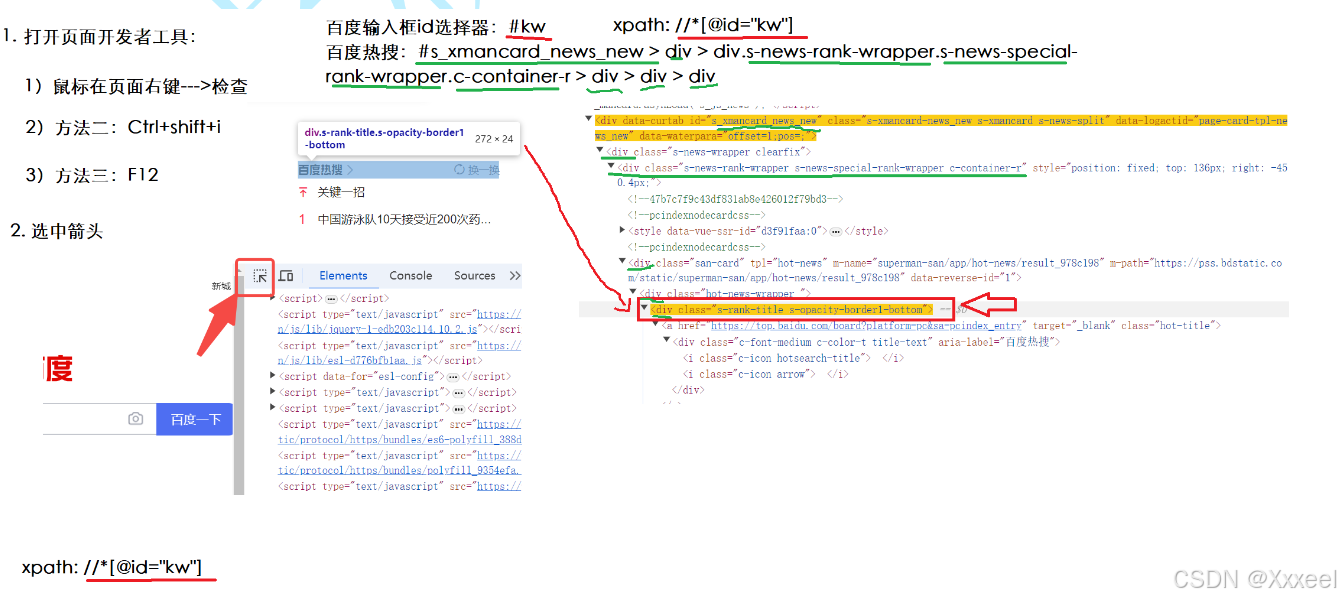This screenshot has height=601, width=1341.
Task: Collapse the a href hot-title node
Action: [x=656, y=326]
